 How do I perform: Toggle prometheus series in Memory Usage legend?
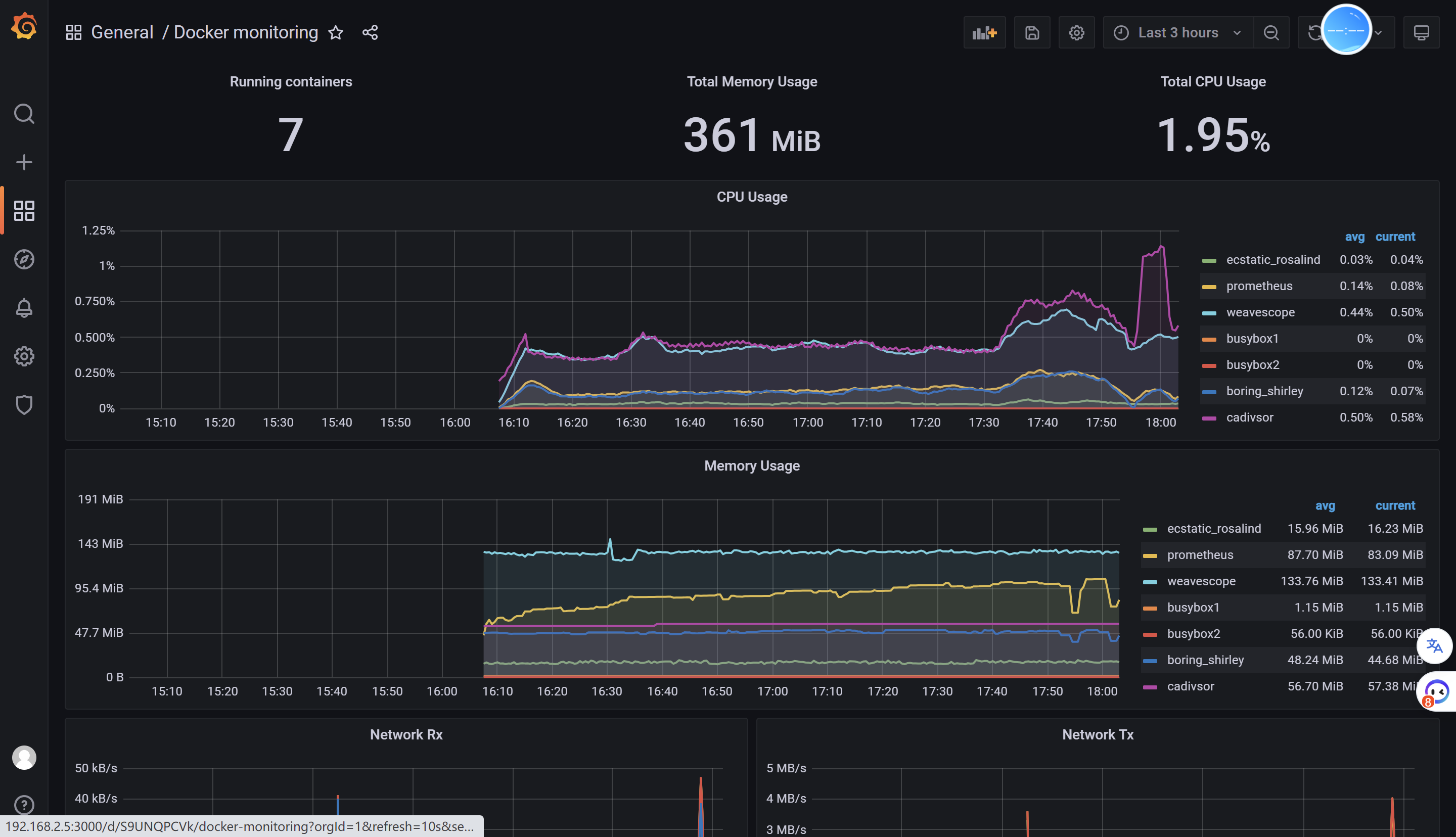tap(1200, 555)
